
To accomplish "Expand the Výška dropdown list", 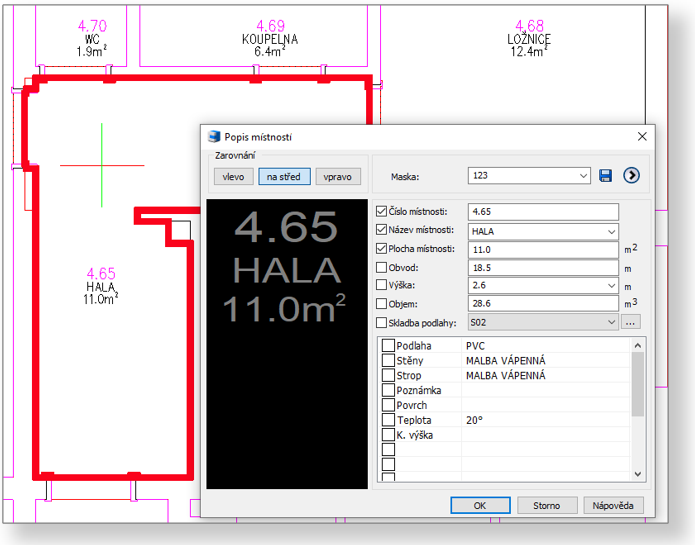I will 611,286.
